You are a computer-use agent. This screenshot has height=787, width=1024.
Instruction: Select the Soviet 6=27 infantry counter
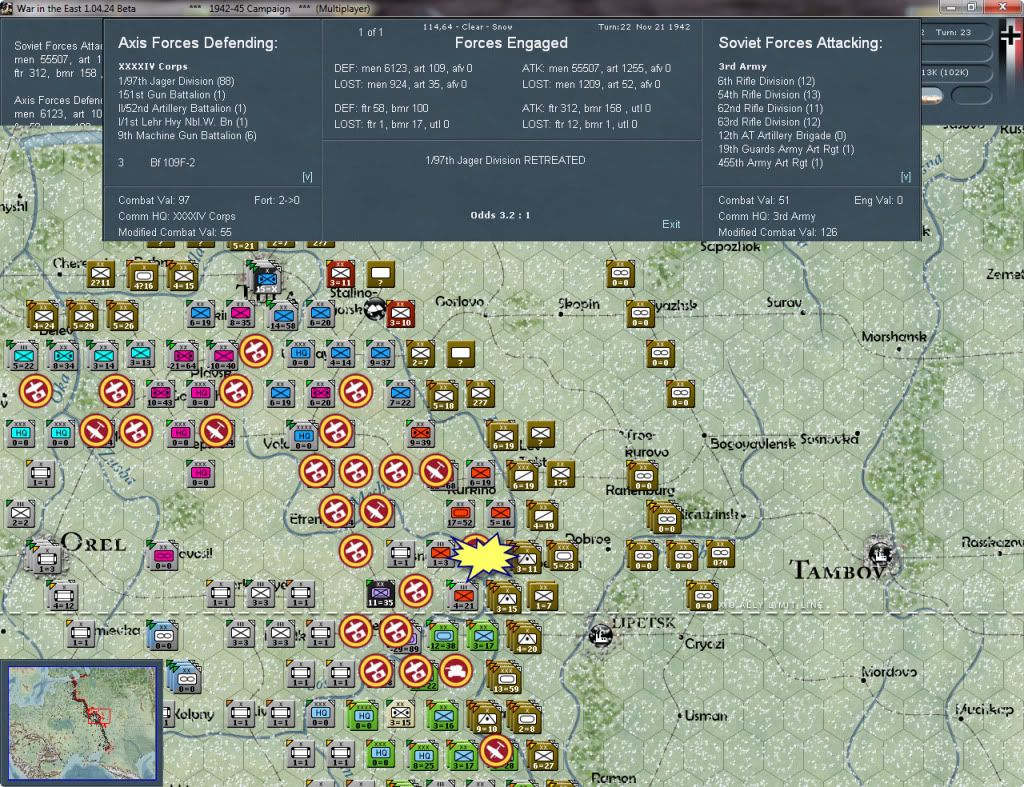point(543,756)
